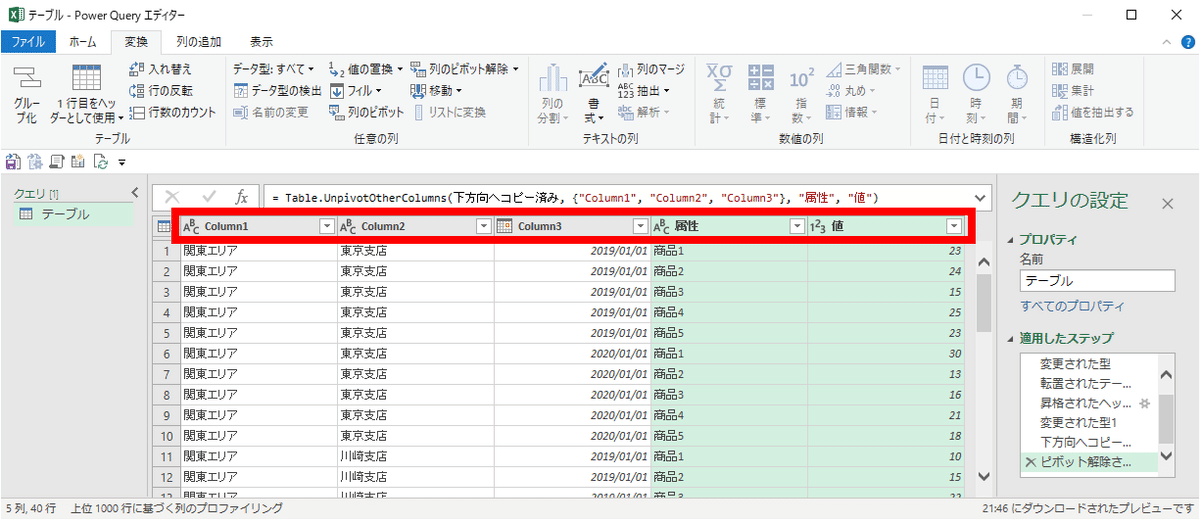The image size is (1200, 520).
Task: Click the help question mark icon
Action: (1188, 42)
